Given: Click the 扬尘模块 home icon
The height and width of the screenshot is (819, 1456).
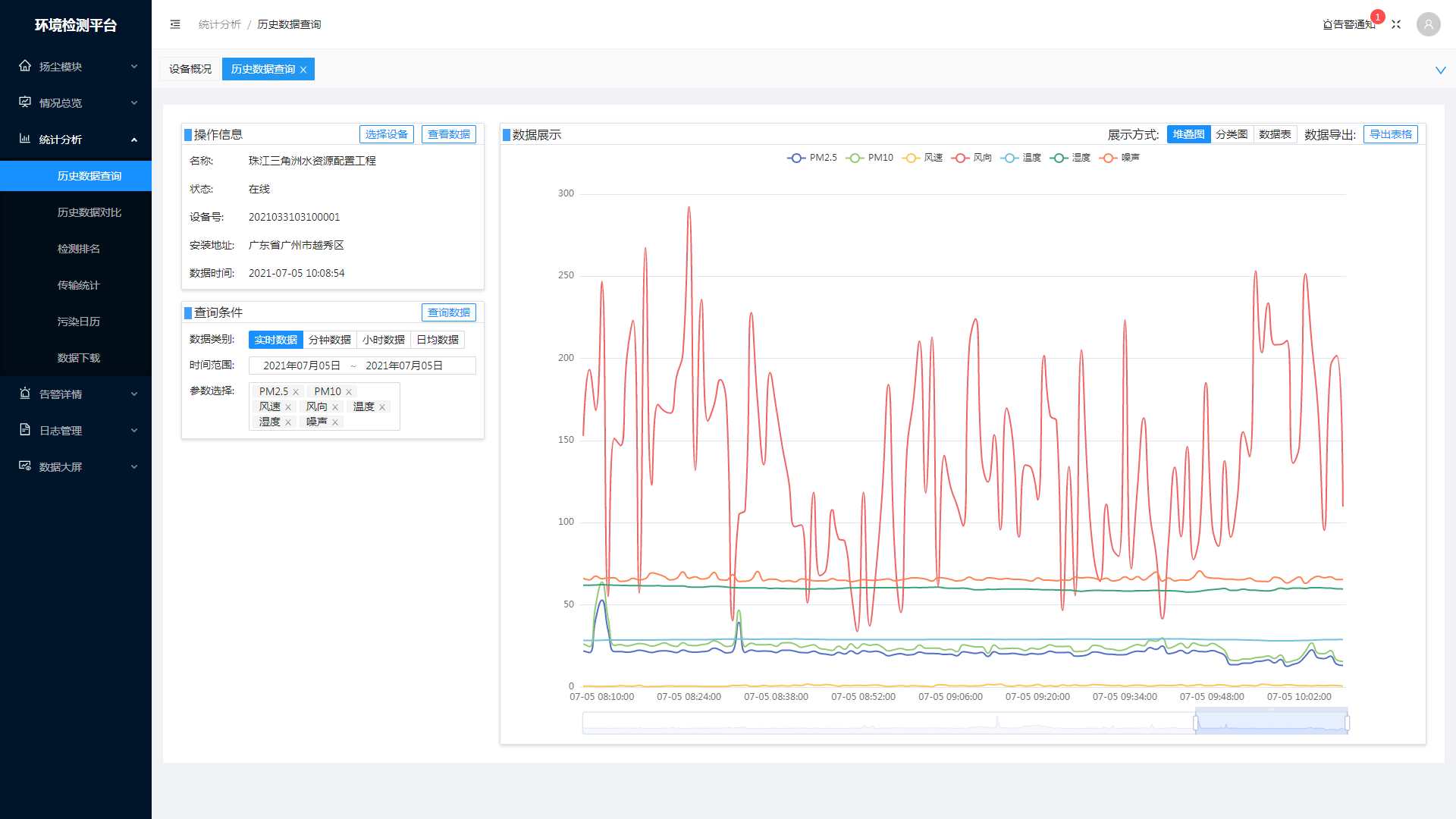Looking at the screenshot, I should tap(25, 66).
